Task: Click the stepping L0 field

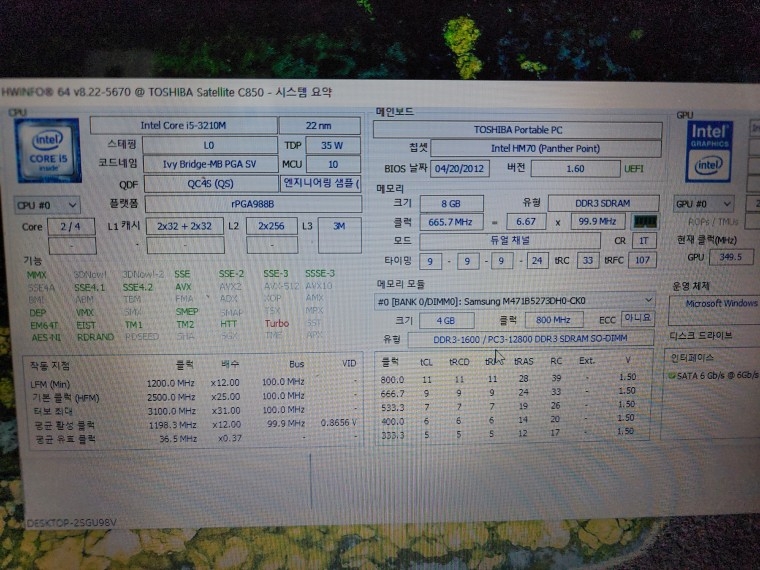Action: 209,145
